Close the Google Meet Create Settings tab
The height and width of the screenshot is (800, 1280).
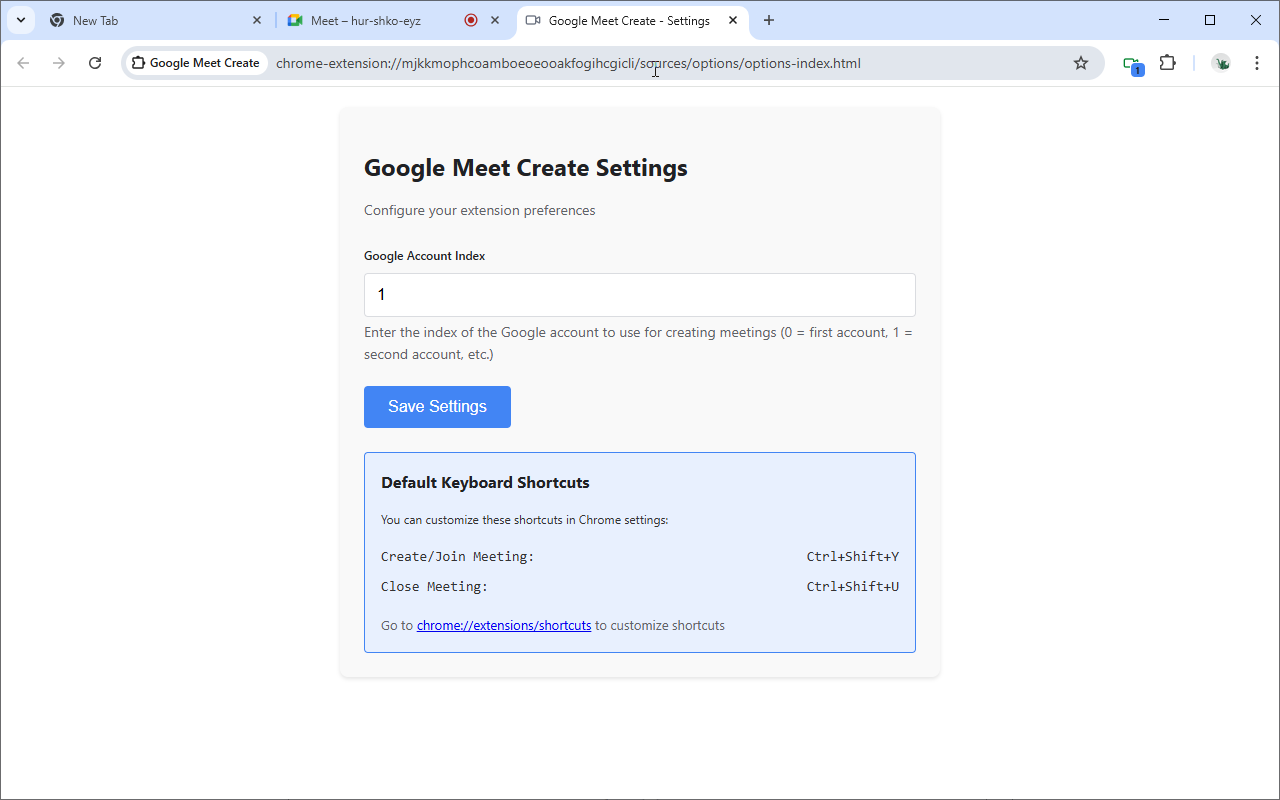coord(733,20)
